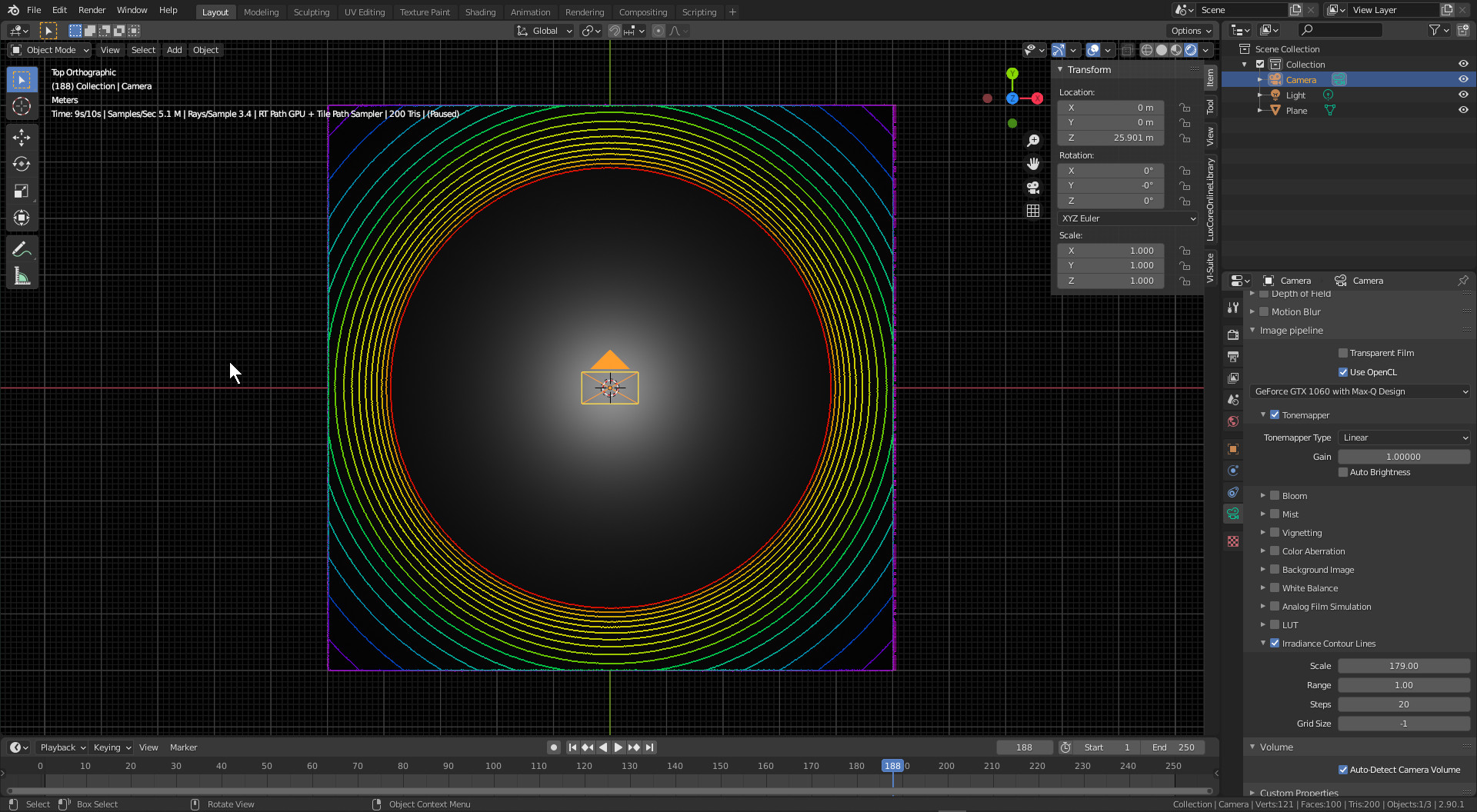Click the 3D Cursor tool
The width and height of the screenshot is (1477, 812).
(22, 106)
